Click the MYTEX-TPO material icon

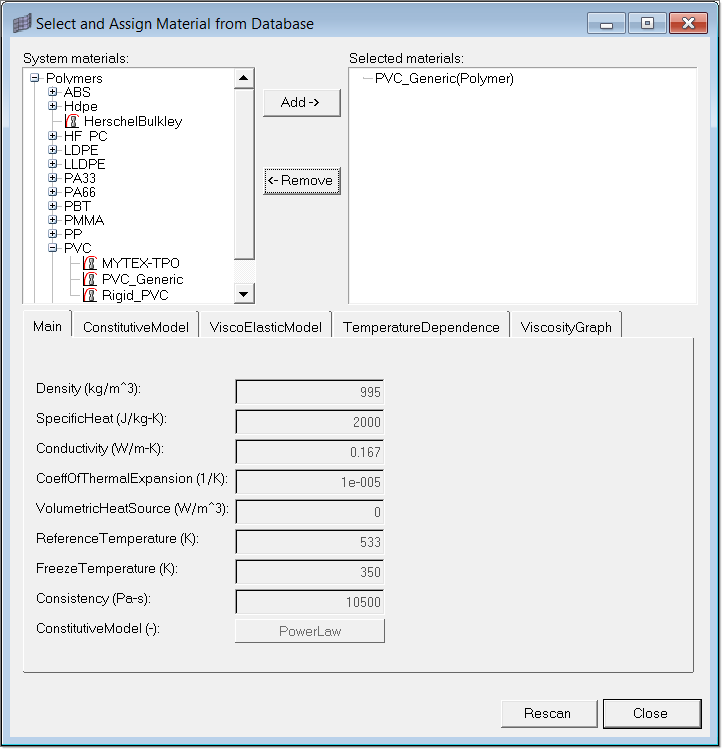click(90, 264)
